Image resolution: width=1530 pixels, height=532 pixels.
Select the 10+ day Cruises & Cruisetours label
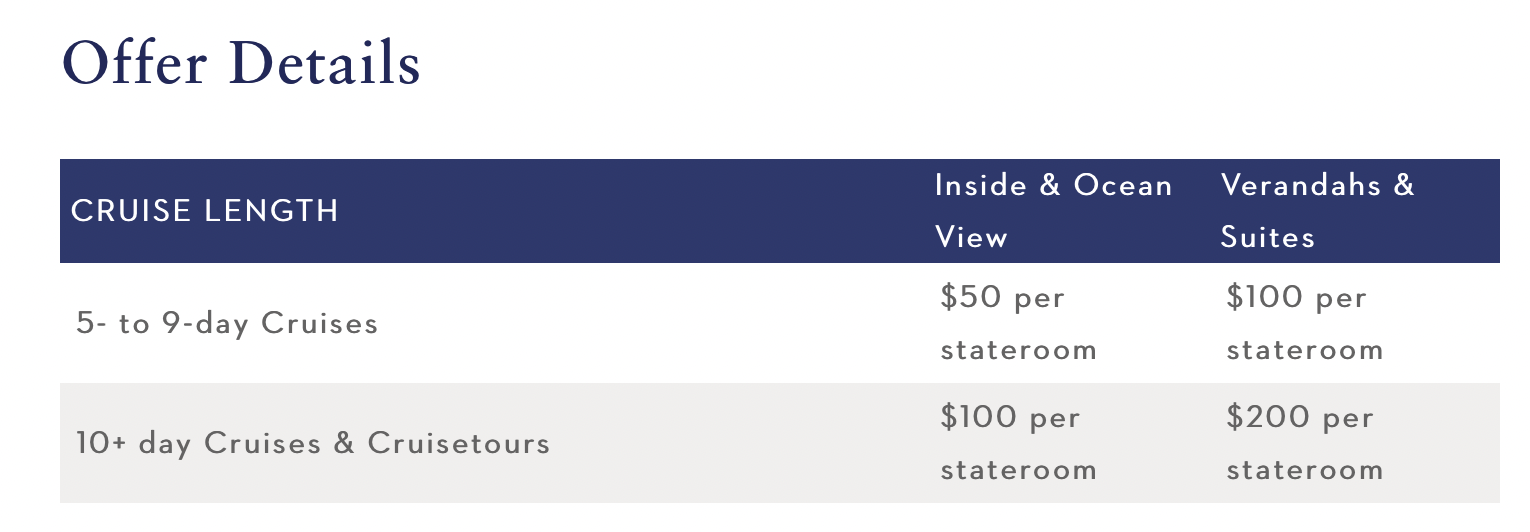tap(313, 443)
